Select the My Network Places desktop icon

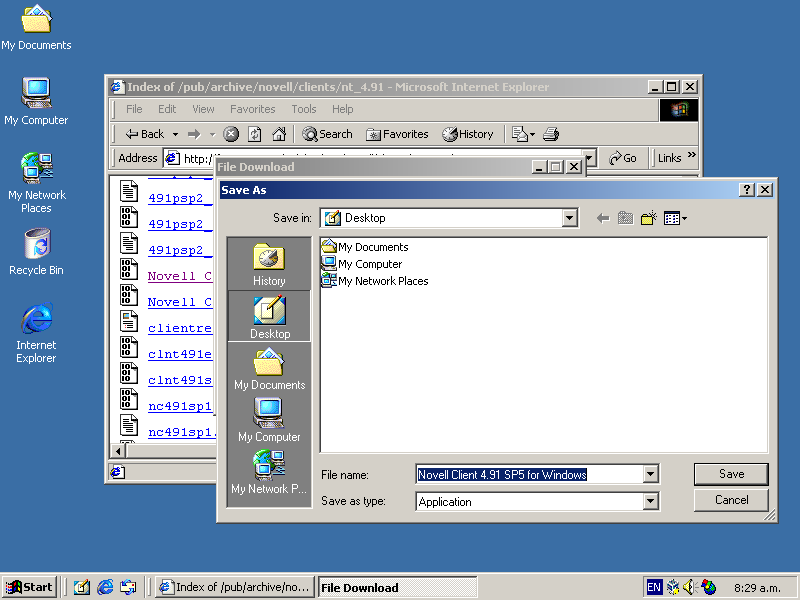click(37, 183)
